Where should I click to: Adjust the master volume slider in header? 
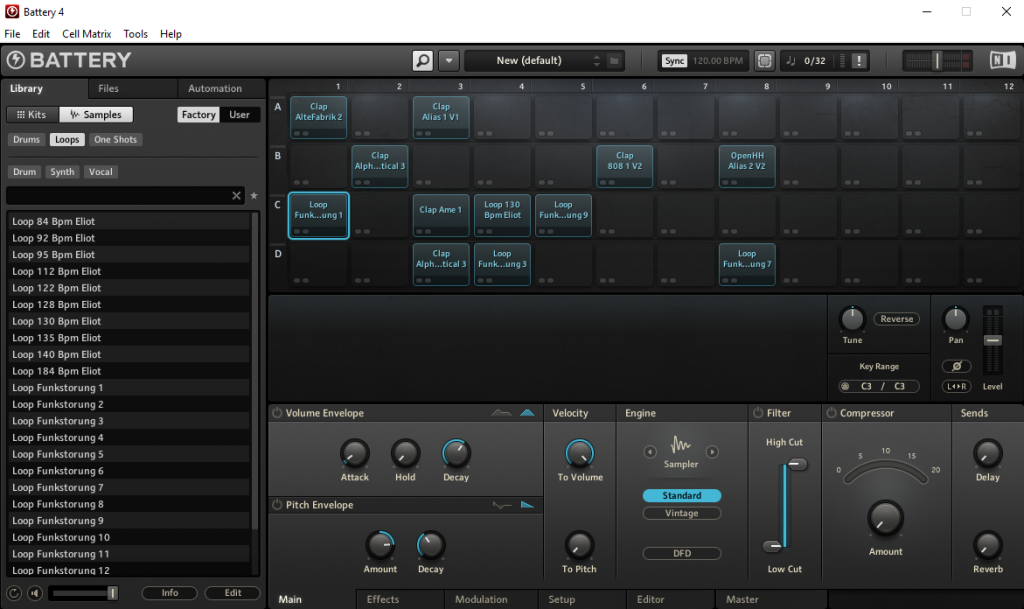(936, 61)
